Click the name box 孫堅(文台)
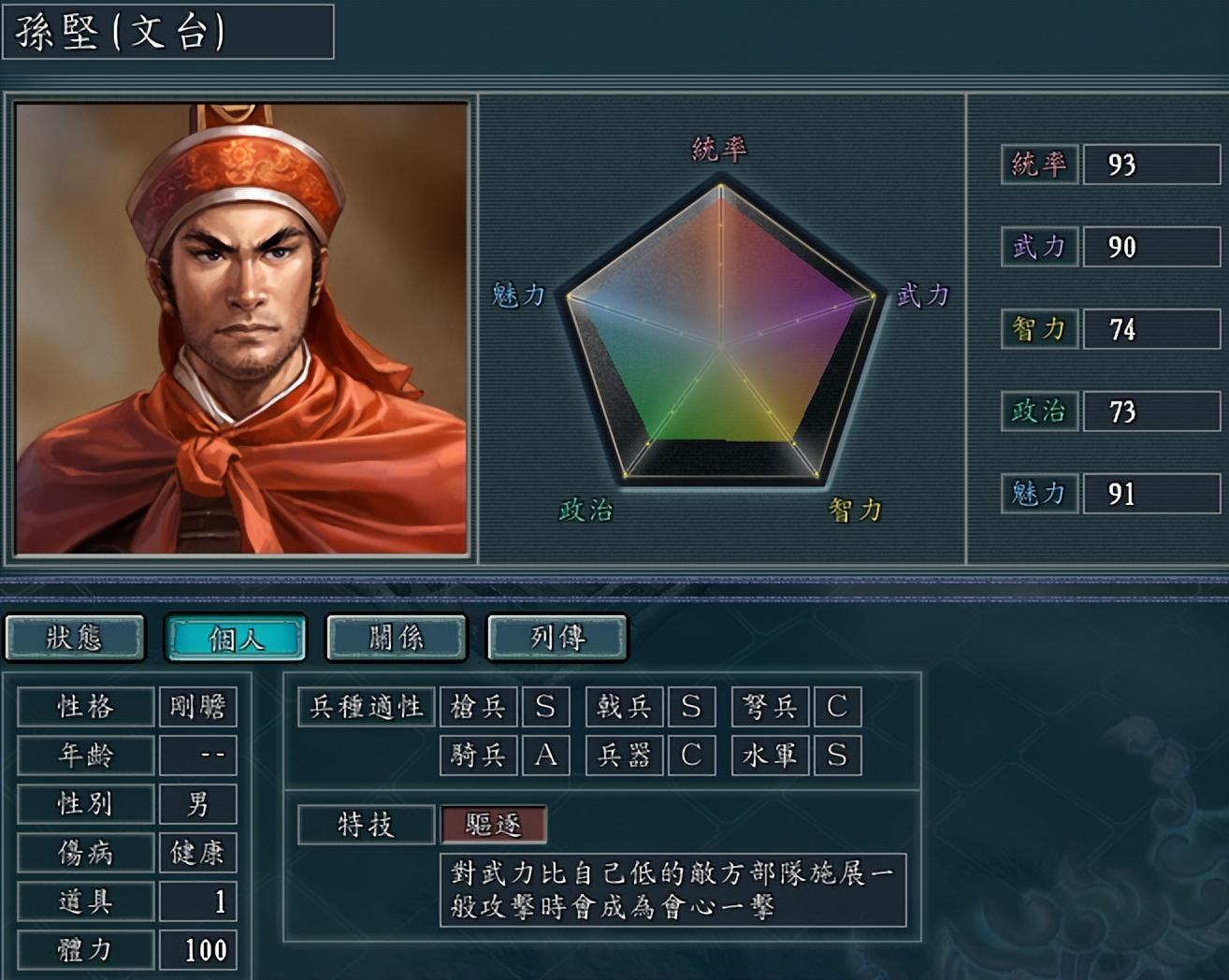The image size is (1229, 980). [x=168, y=32]
